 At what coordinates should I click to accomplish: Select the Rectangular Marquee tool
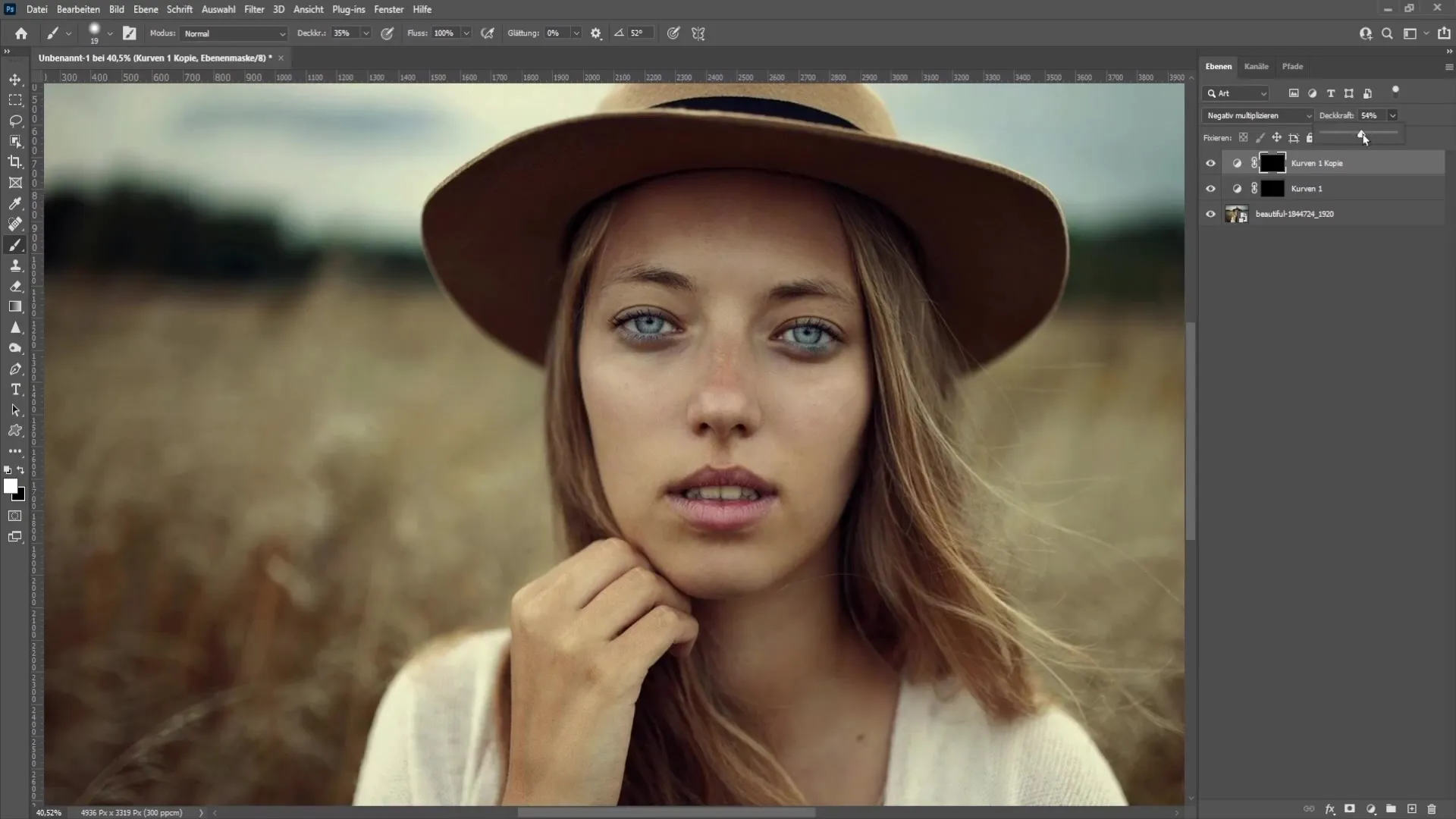[x=15, y=100]
